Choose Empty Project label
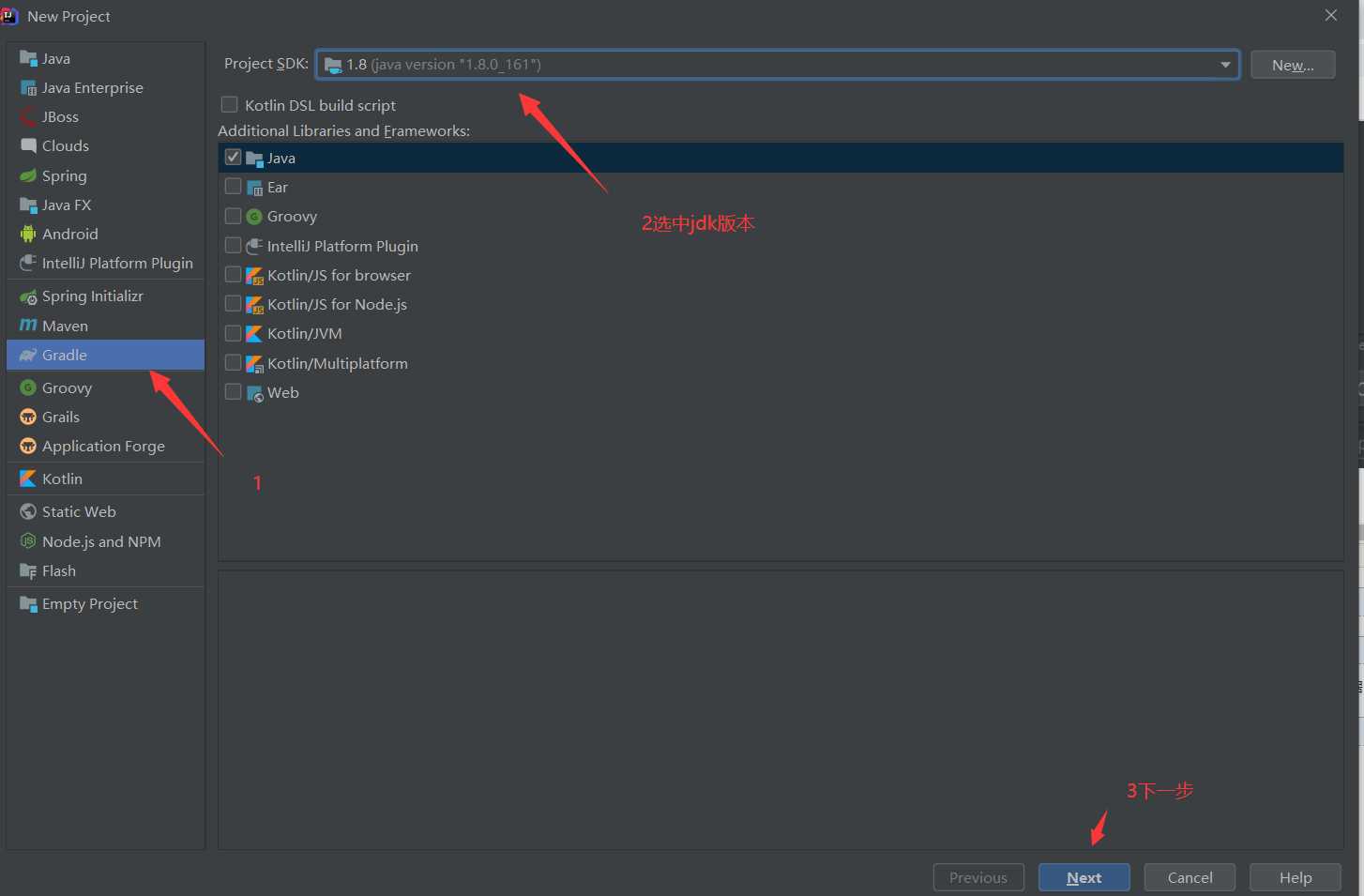1364x896 pixels. click(x=90, y=603)
